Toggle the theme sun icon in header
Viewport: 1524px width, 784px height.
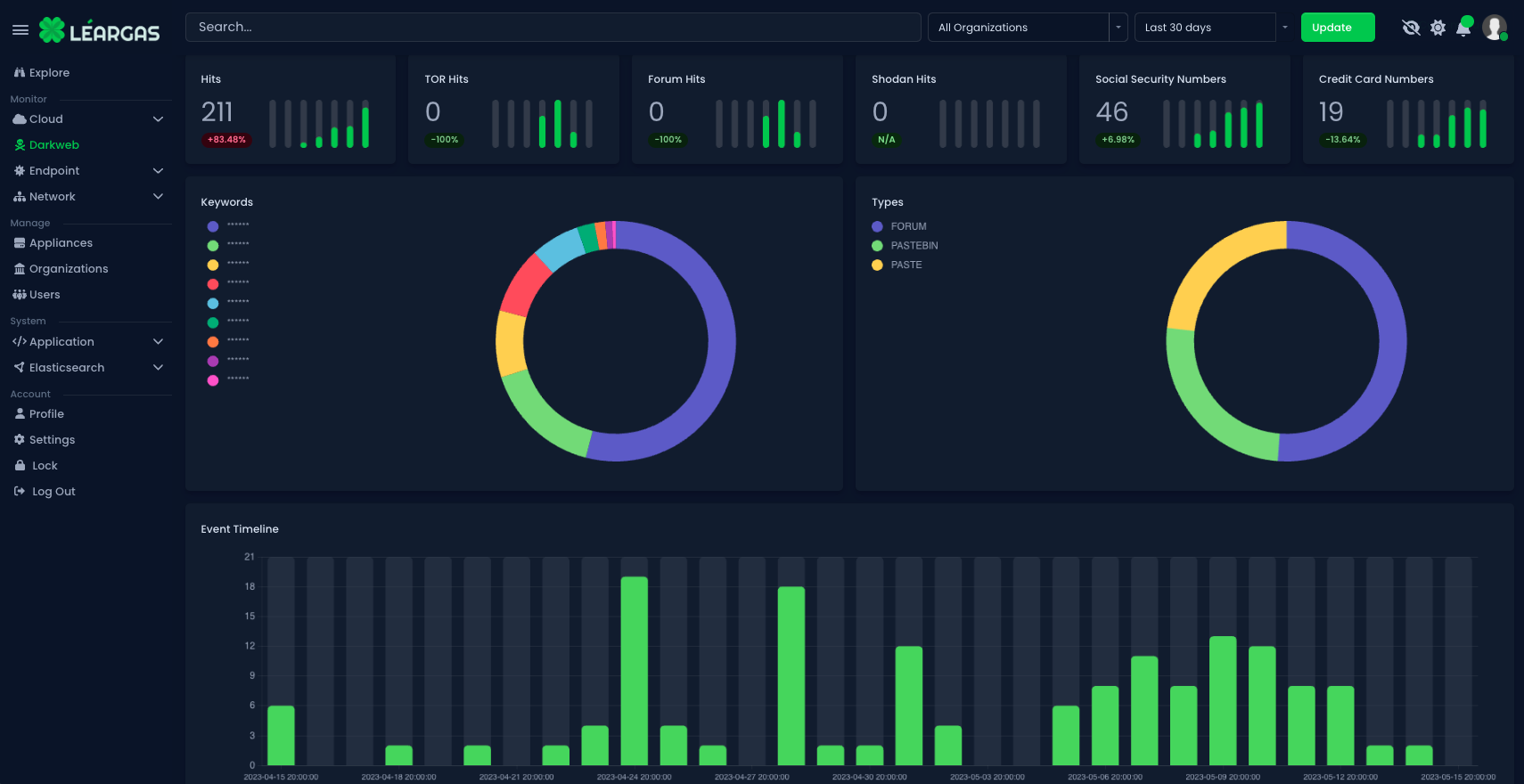click(1438, 28)
